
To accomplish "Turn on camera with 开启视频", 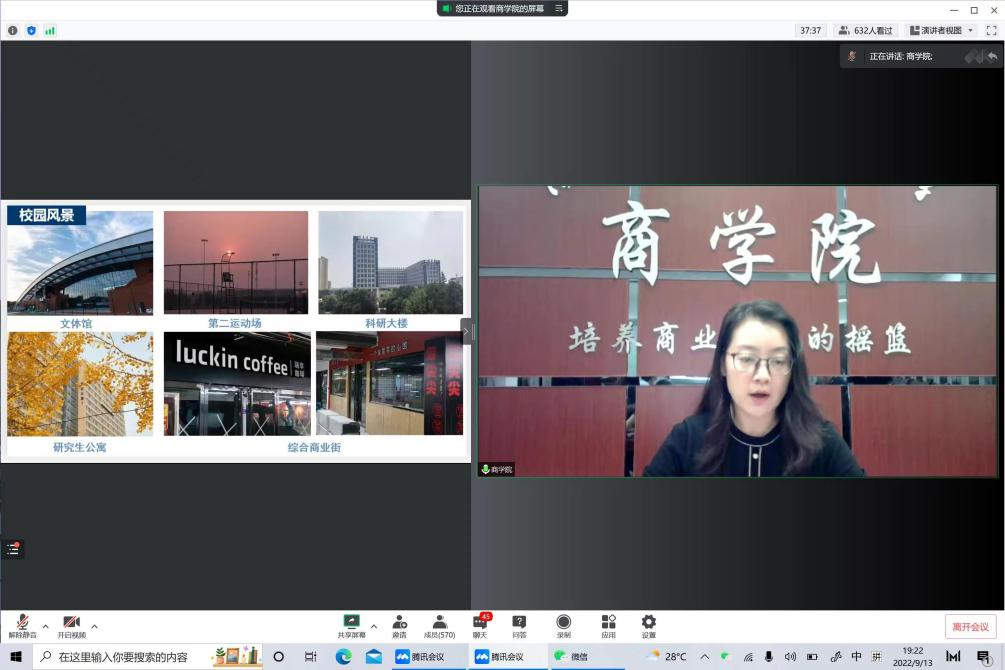I will [x=71, y=626].
